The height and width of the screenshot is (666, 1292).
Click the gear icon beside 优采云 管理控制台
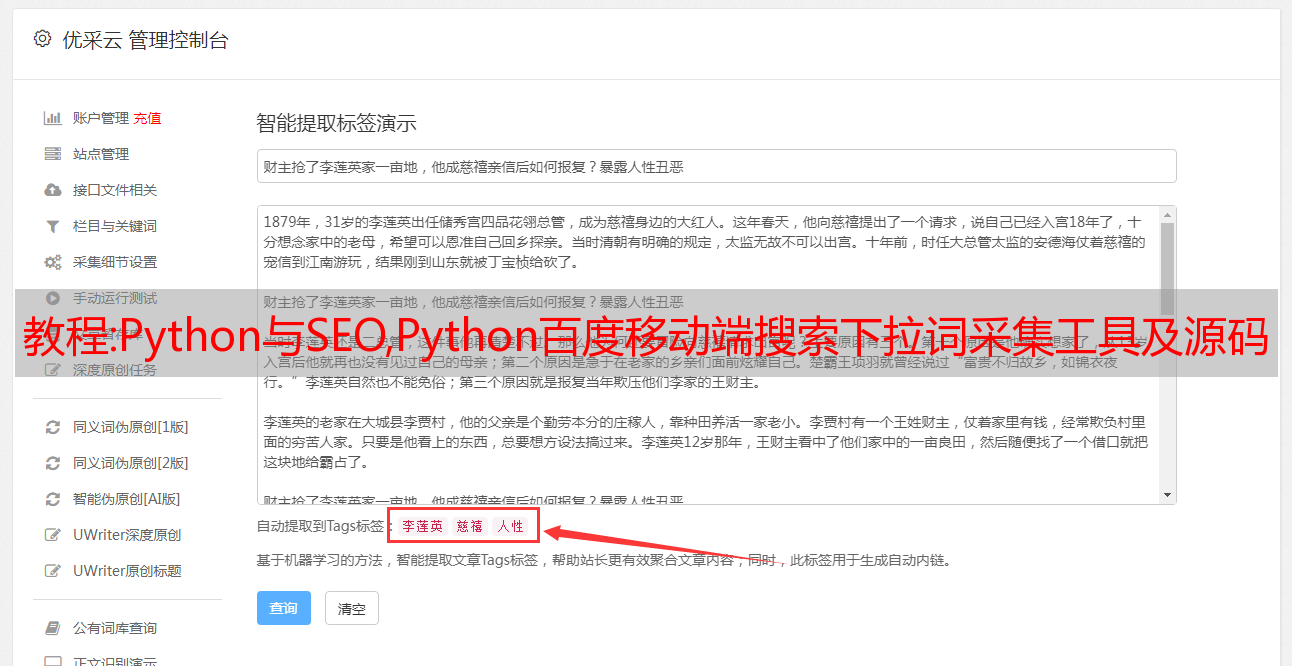42,39
